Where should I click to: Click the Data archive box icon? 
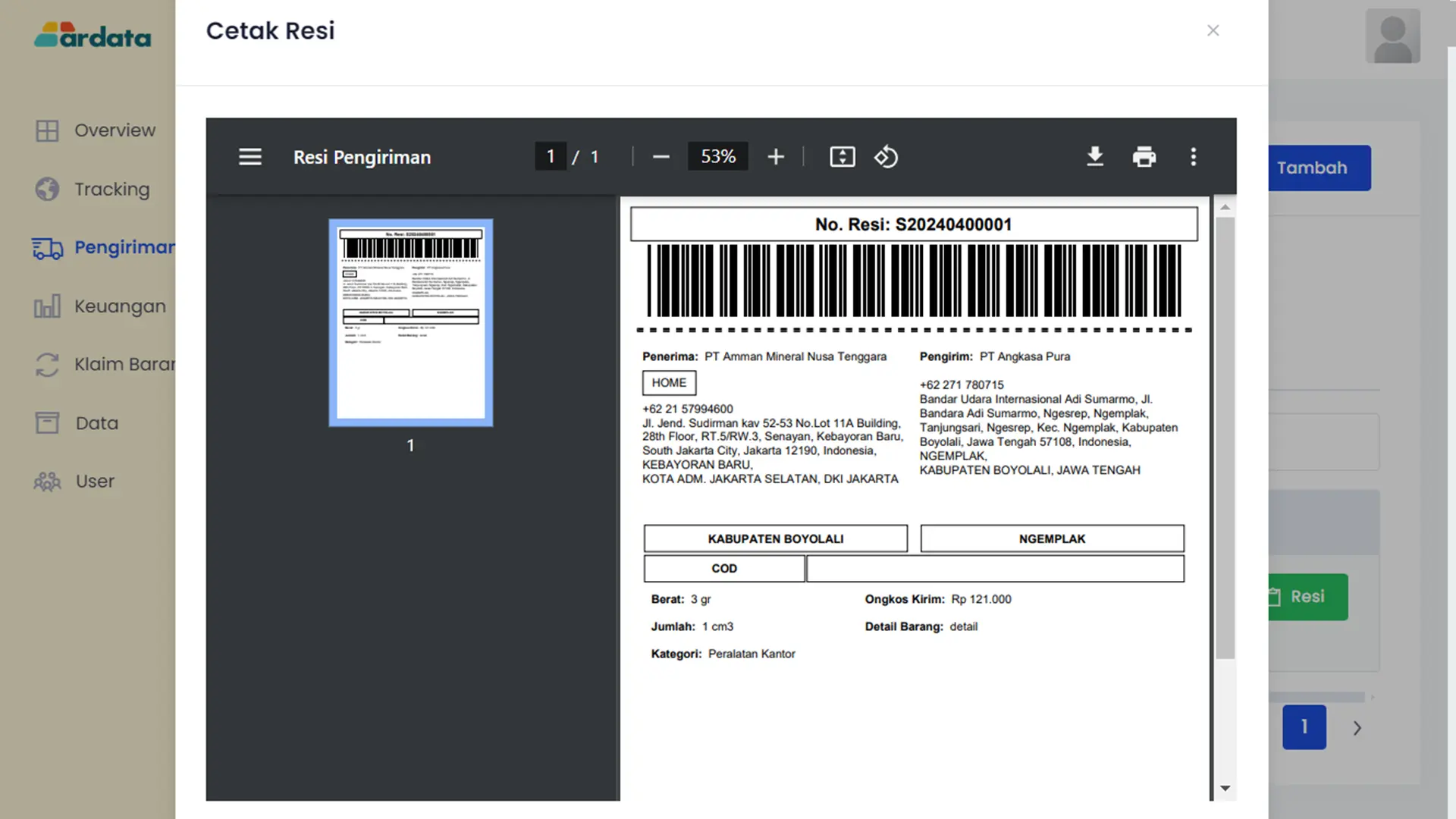click(x=47, y=423)
